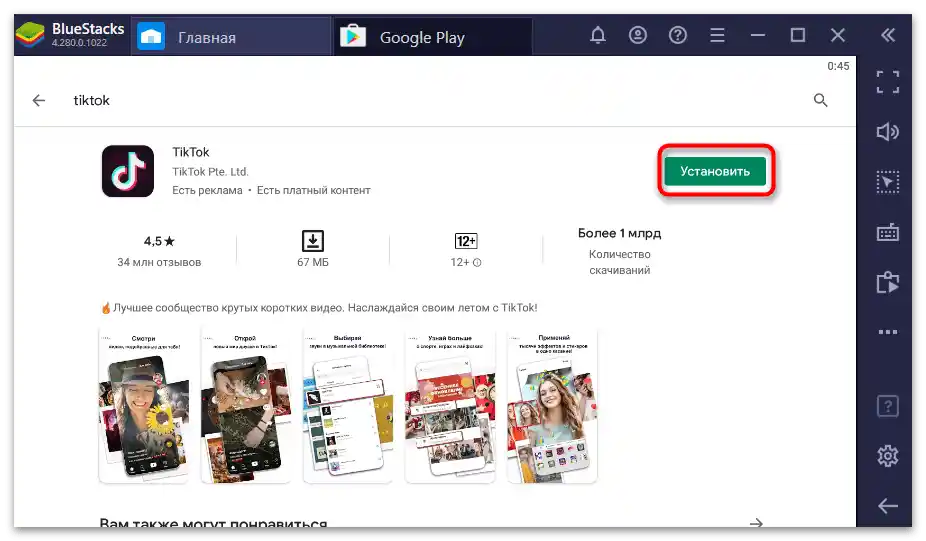Open the account profile icon
Image resolution: width=926 pixels, height=541 pixels.
tap(638, 35)
